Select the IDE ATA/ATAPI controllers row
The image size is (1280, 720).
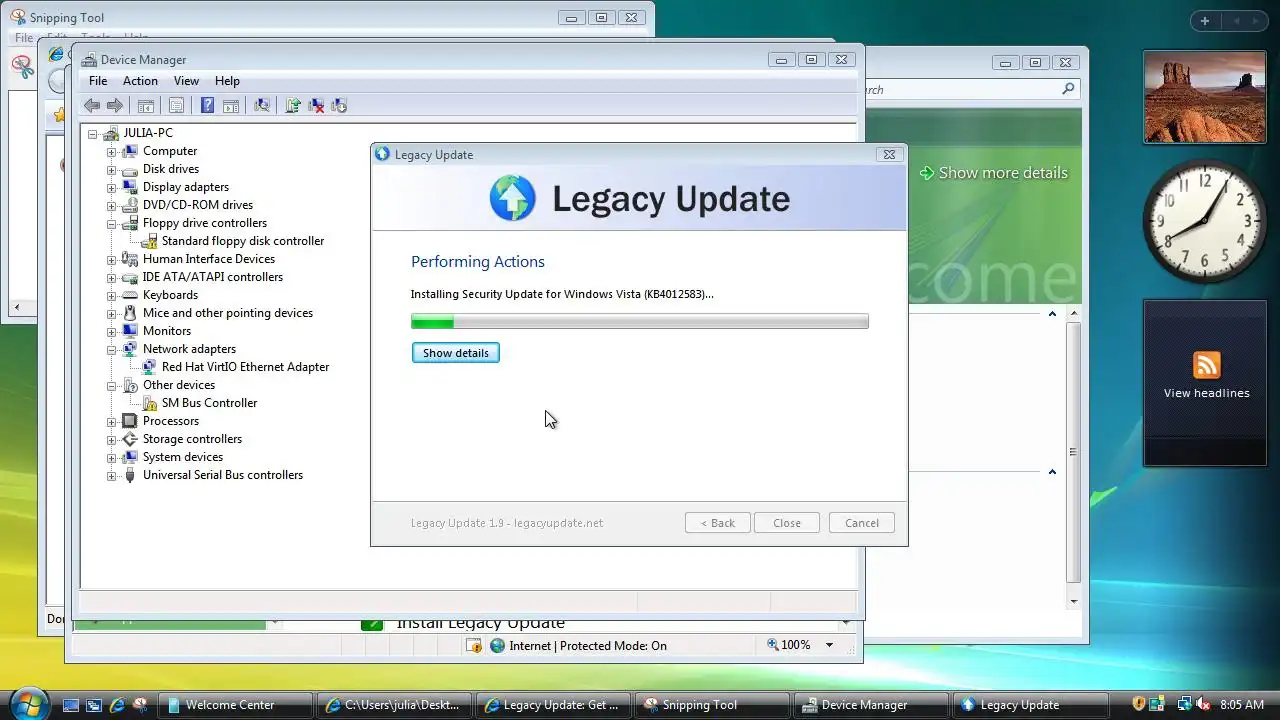[212, 277]
